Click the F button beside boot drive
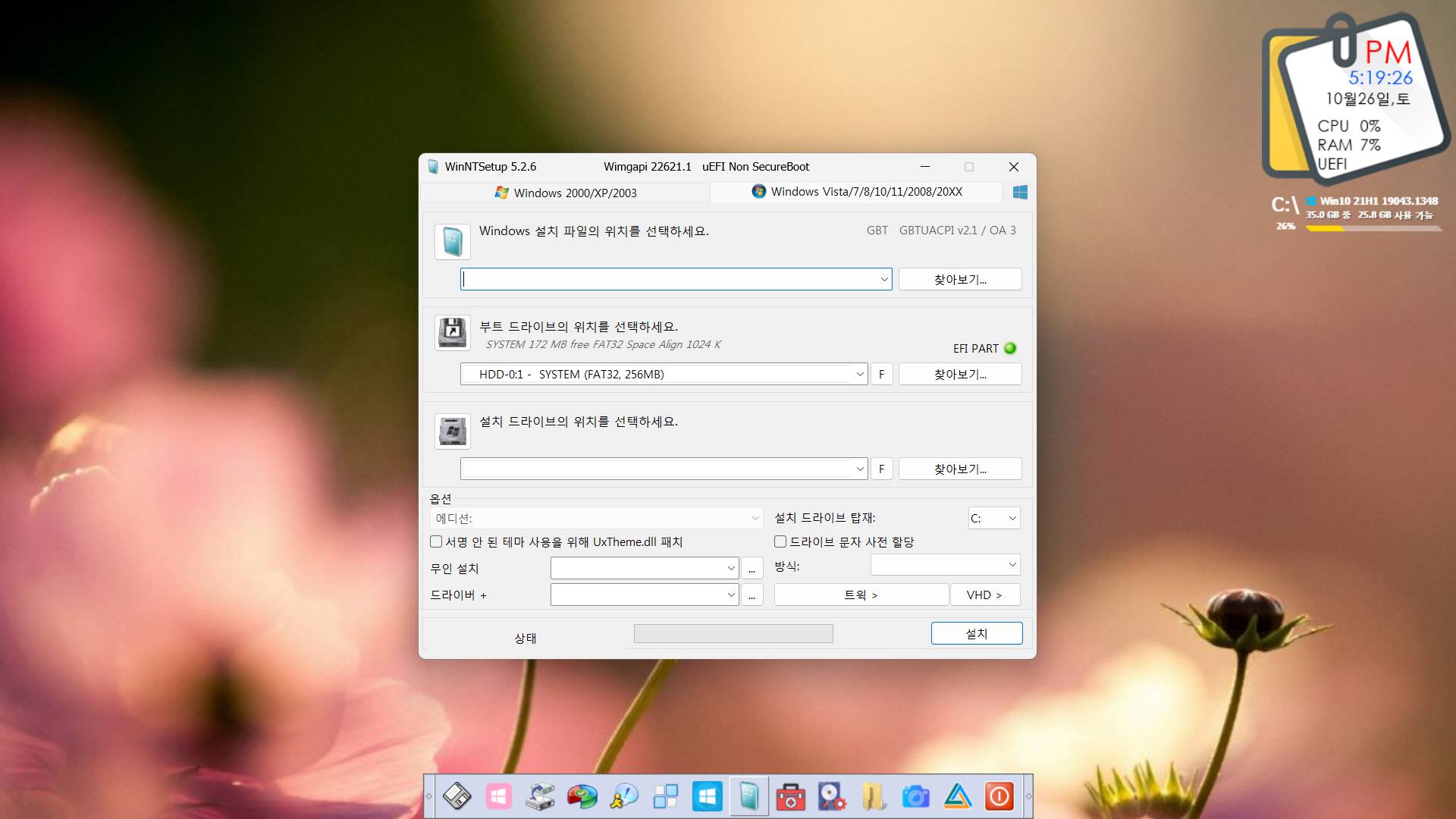This screenshot has height=819, width=1456. click(881, 374)
